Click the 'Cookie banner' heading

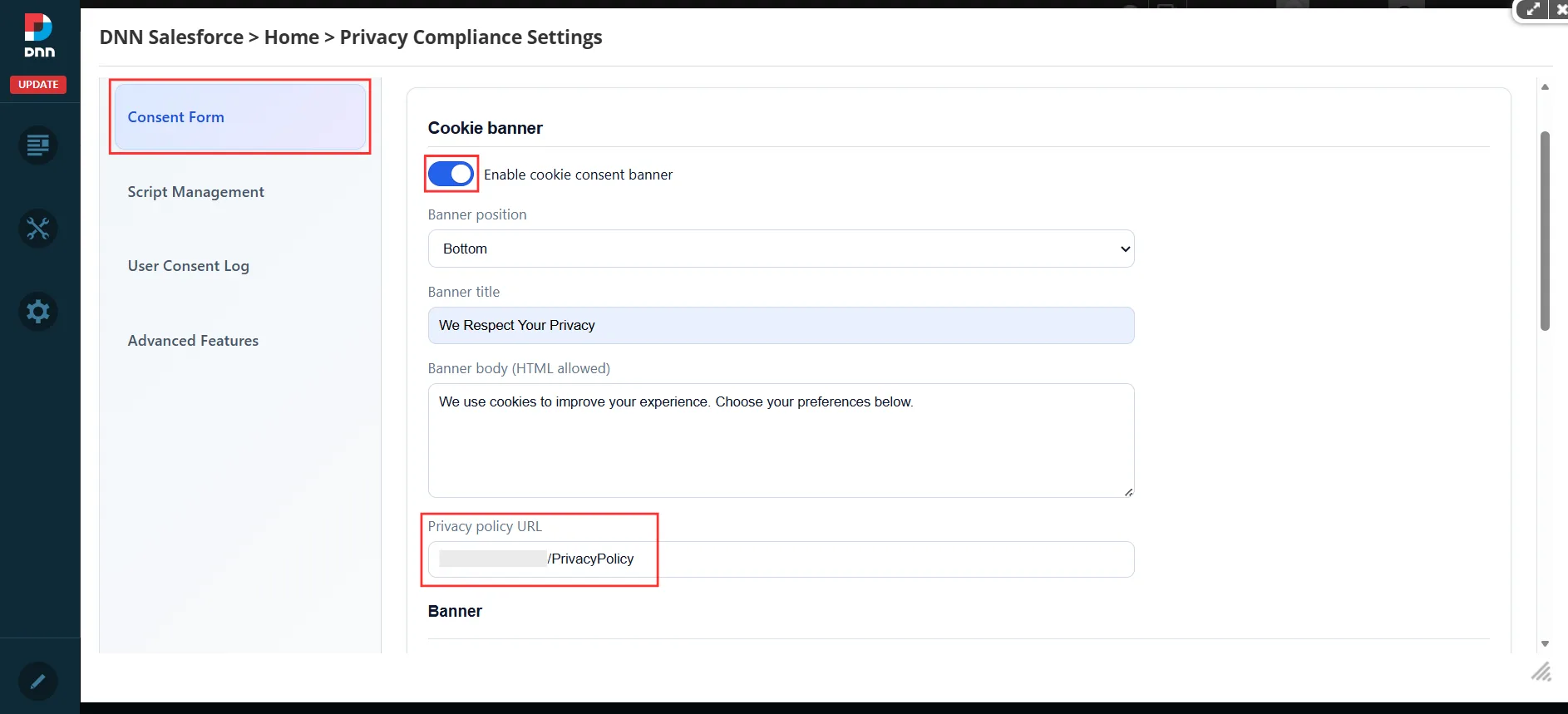486,128
